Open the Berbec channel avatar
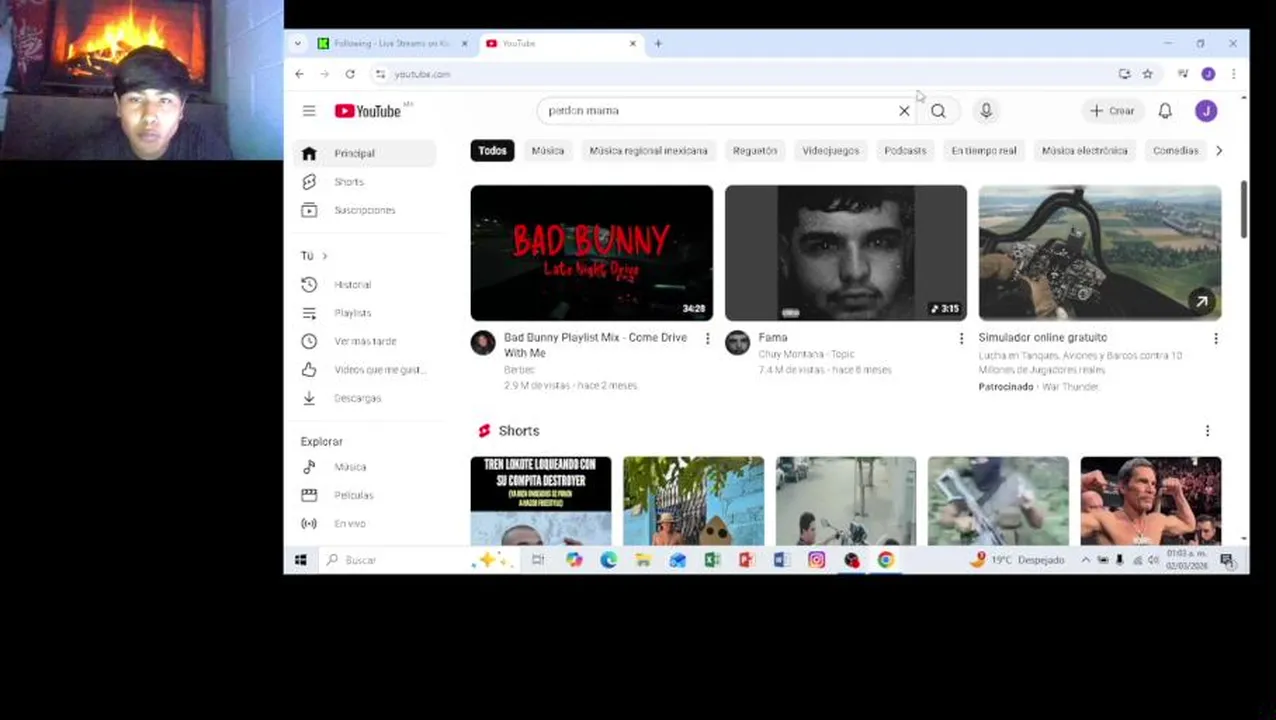Image resolution: width=1276 pixels, height=720 pixels. (x=483, y=343)
